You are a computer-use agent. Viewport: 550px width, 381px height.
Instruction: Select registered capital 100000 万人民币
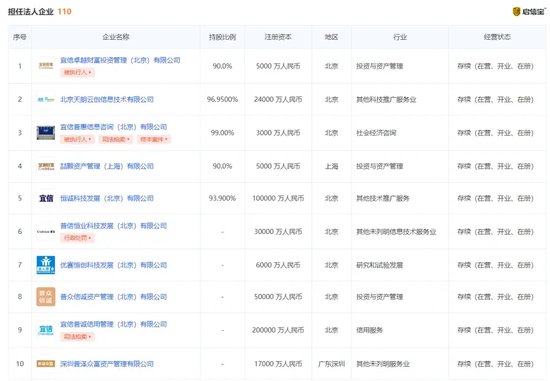click(278, 198)
